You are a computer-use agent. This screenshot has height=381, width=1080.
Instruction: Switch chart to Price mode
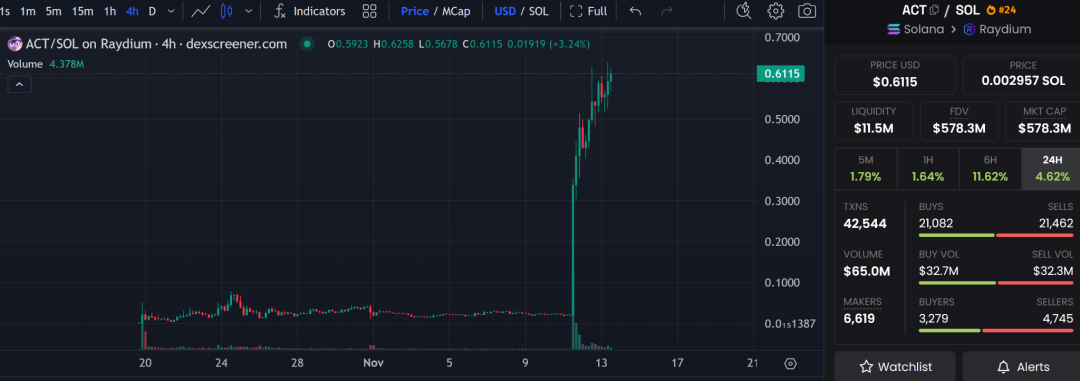click(x=415, y=11)
